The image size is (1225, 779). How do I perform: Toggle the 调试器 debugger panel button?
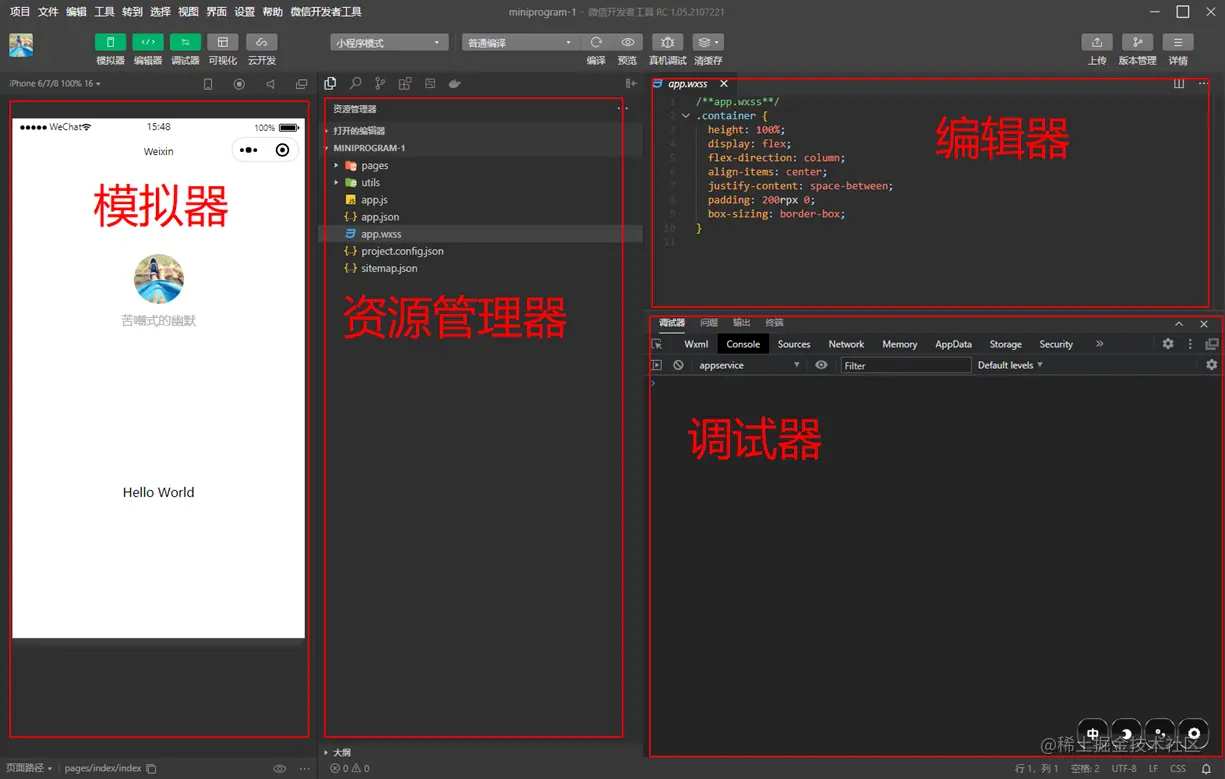pos(185,42)
